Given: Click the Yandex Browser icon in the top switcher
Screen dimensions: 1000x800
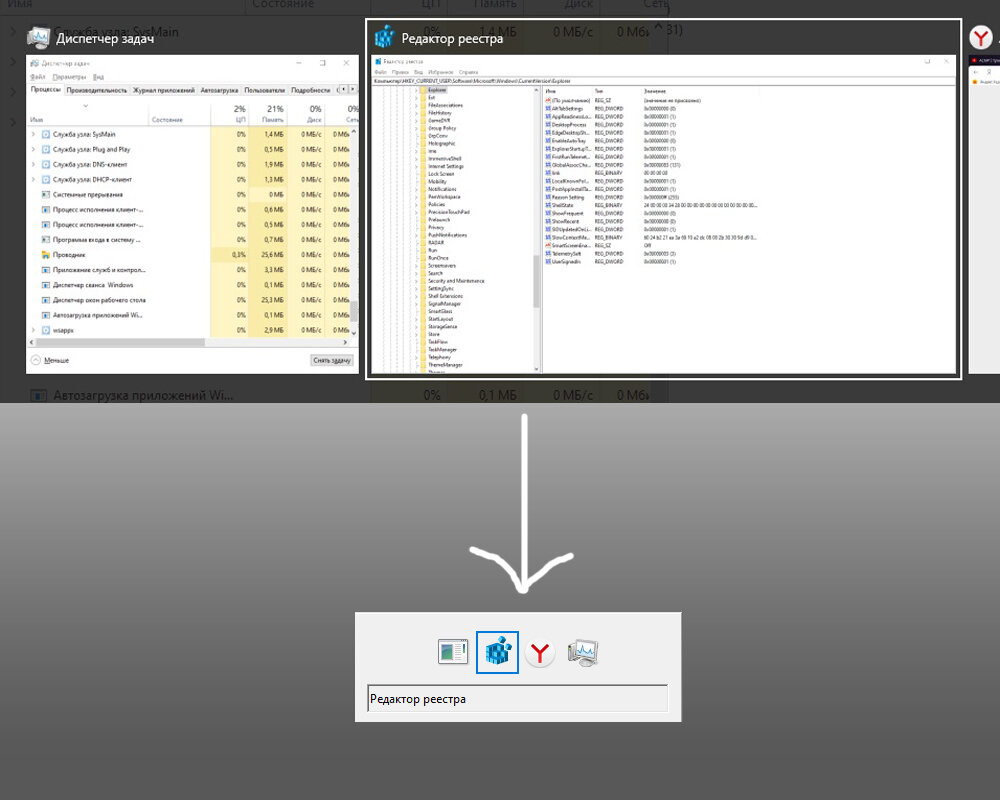Looking at the screenshot, I should [x=981, y=38].
